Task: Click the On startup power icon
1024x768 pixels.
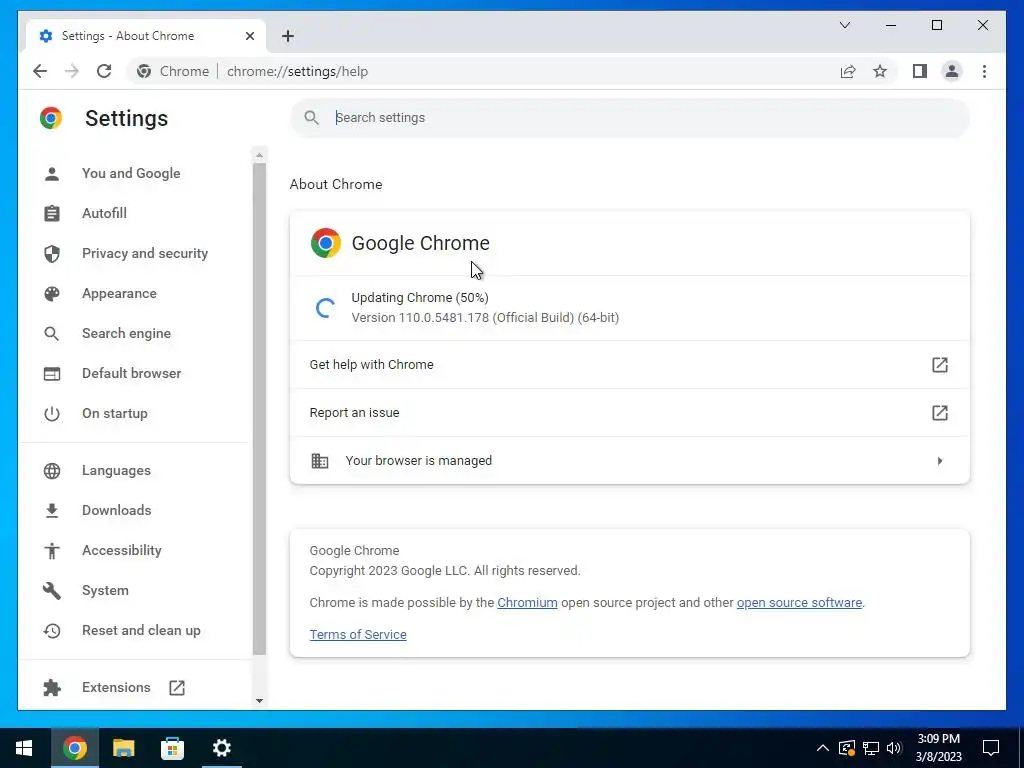Action: coord(52,413)
